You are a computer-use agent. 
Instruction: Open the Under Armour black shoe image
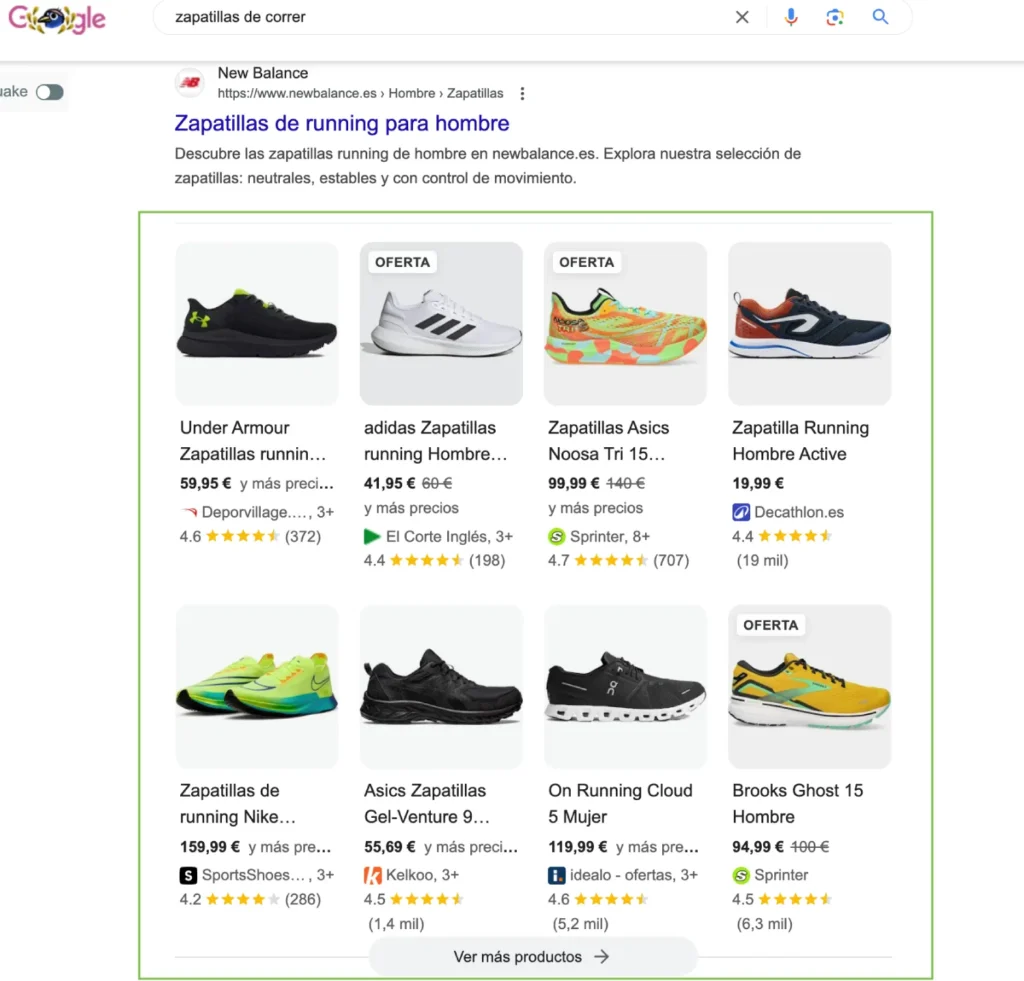[x=257, y=323]
